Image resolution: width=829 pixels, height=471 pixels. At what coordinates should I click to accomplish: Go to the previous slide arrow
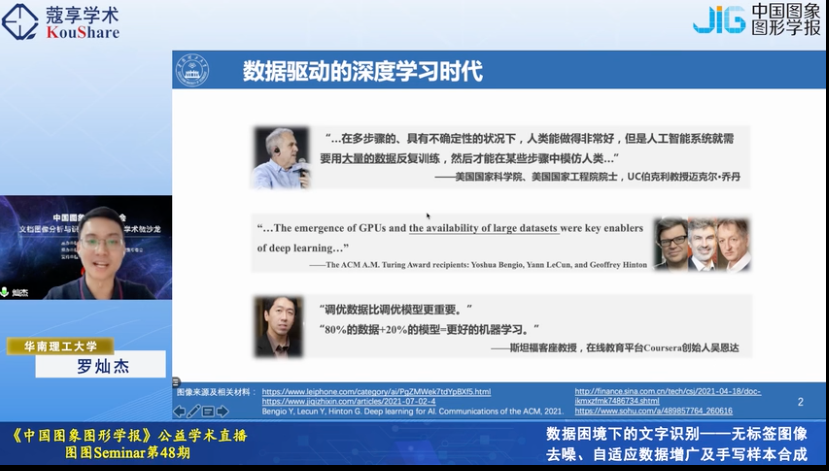[x=179, y=411]
